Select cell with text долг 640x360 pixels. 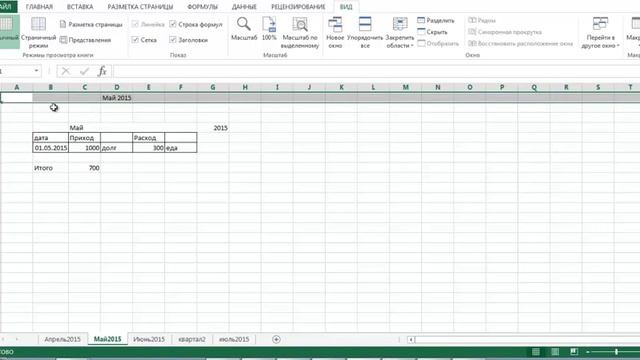(x=116, y=148)
